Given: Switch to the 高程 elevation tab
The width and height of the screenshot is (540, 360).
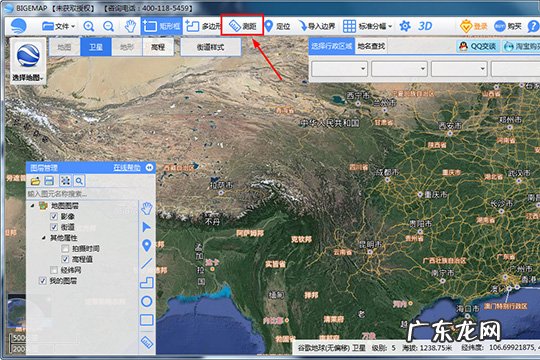Looking at the screenshot, I should point(158,47).
